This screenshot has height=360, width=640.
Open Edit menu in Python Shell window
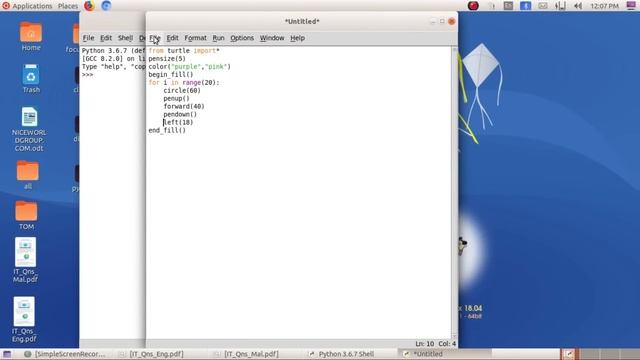[106, 38]
